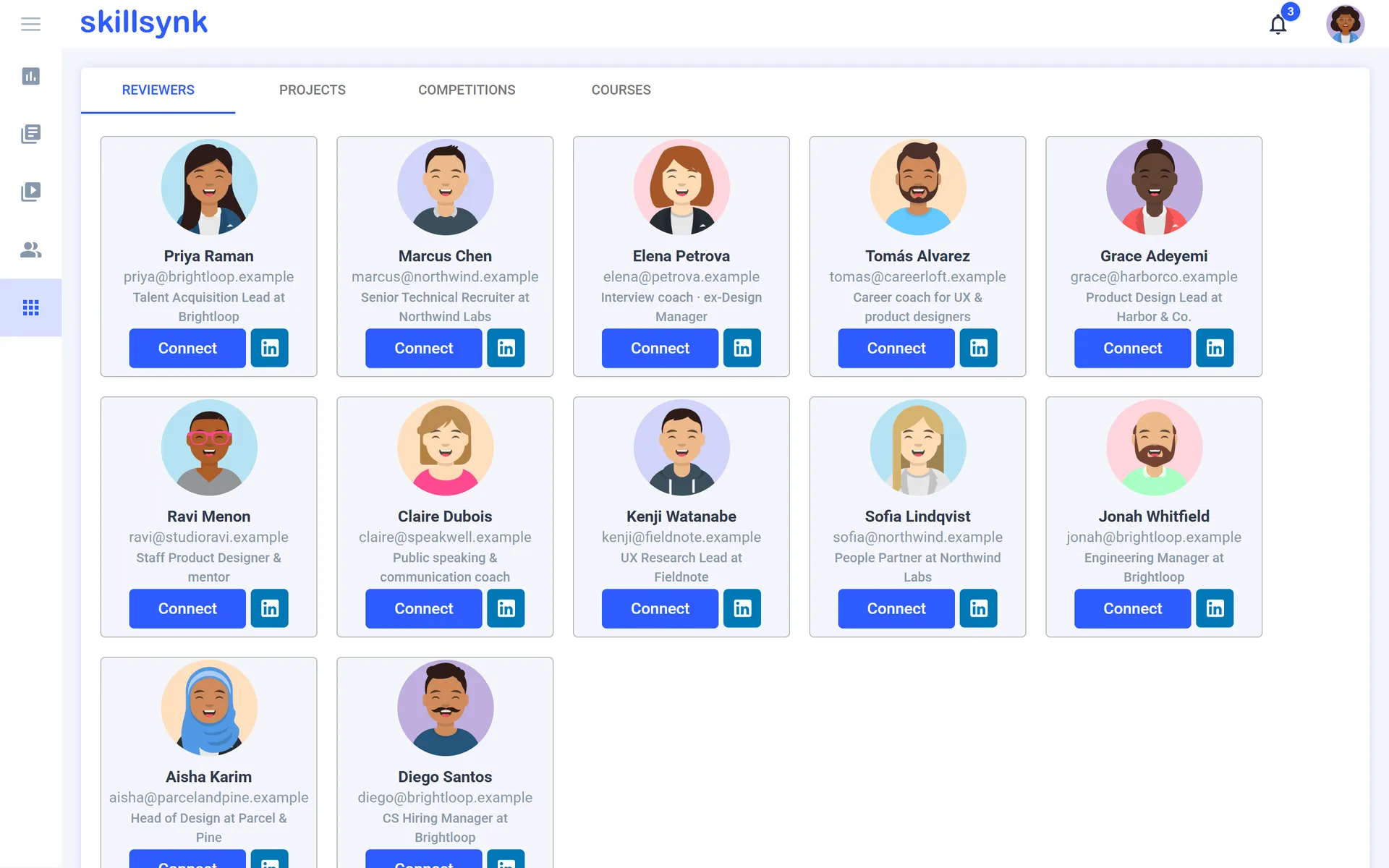The image size is (1389, 868).
Task: Connect with Marcus Chen
Action: click(x=424, y=348)
